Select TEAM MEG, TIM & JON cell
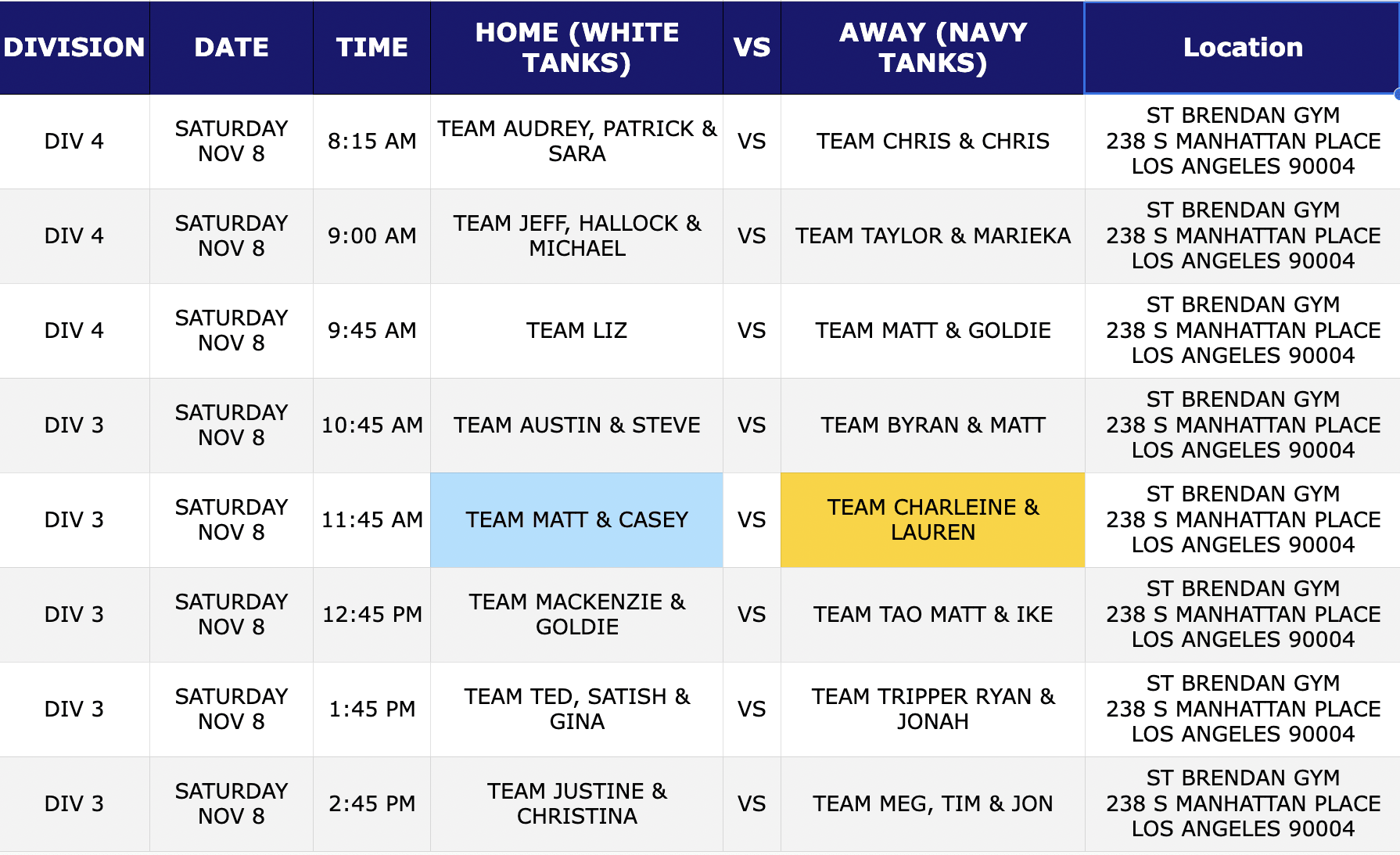Screen dimensions: 1400x855 coord(932,804)
